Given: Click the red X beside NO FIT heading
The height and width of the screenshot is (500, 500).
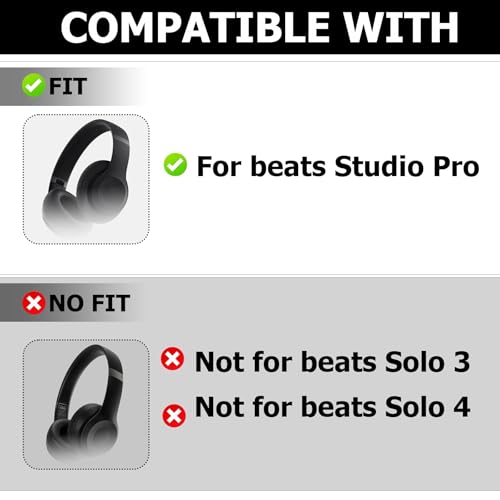Looking at the screenshot, I should coord(34,303).
